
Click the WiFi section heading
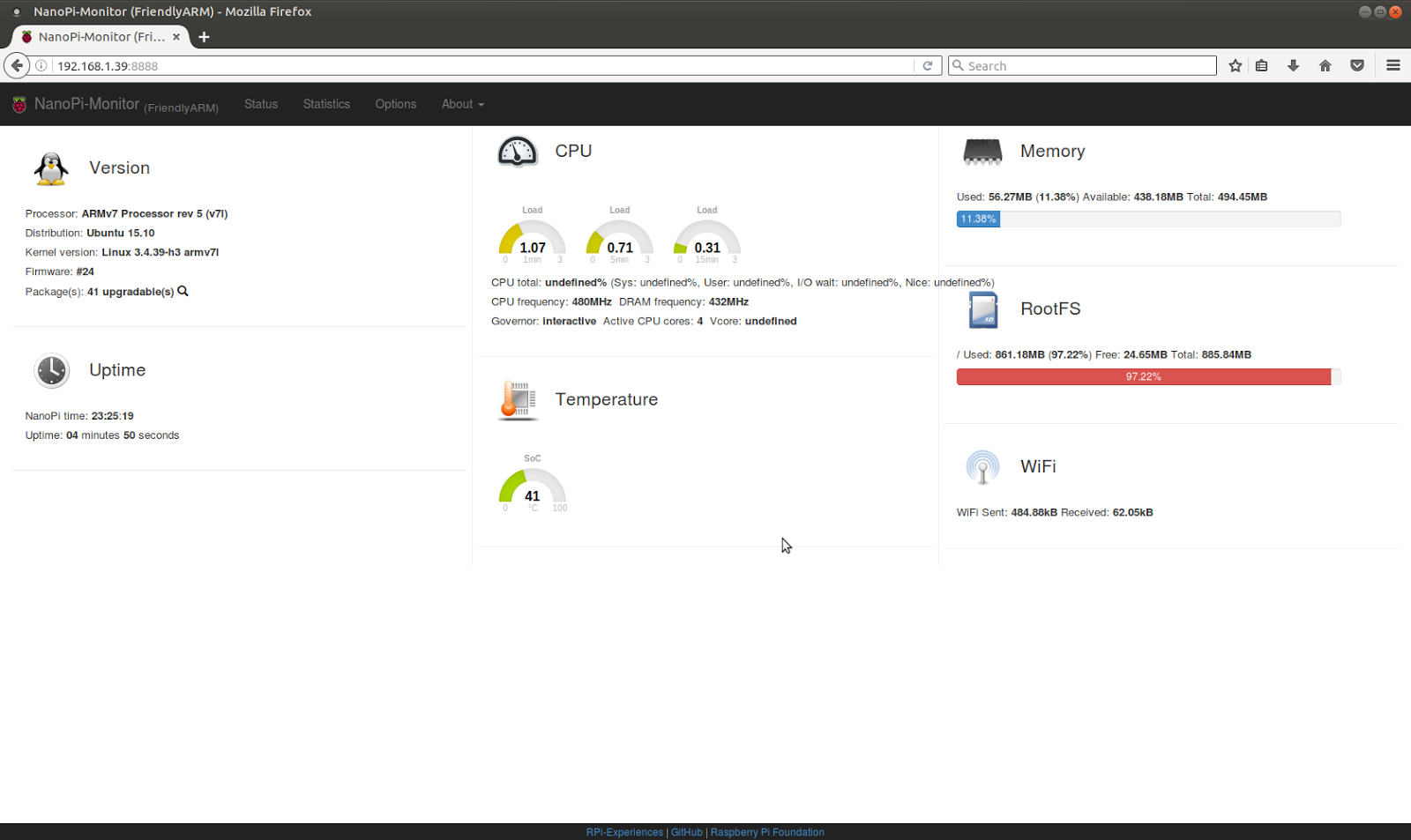[1038, 467]
